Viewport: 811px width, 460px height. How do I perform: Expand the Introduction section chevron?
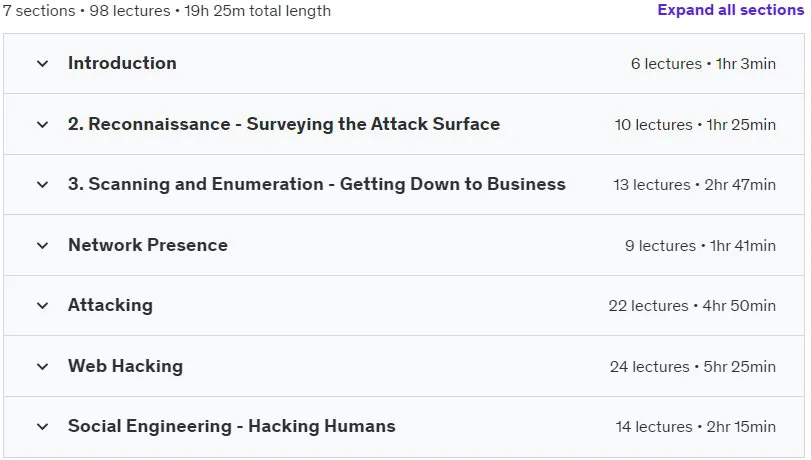(42, 64)
